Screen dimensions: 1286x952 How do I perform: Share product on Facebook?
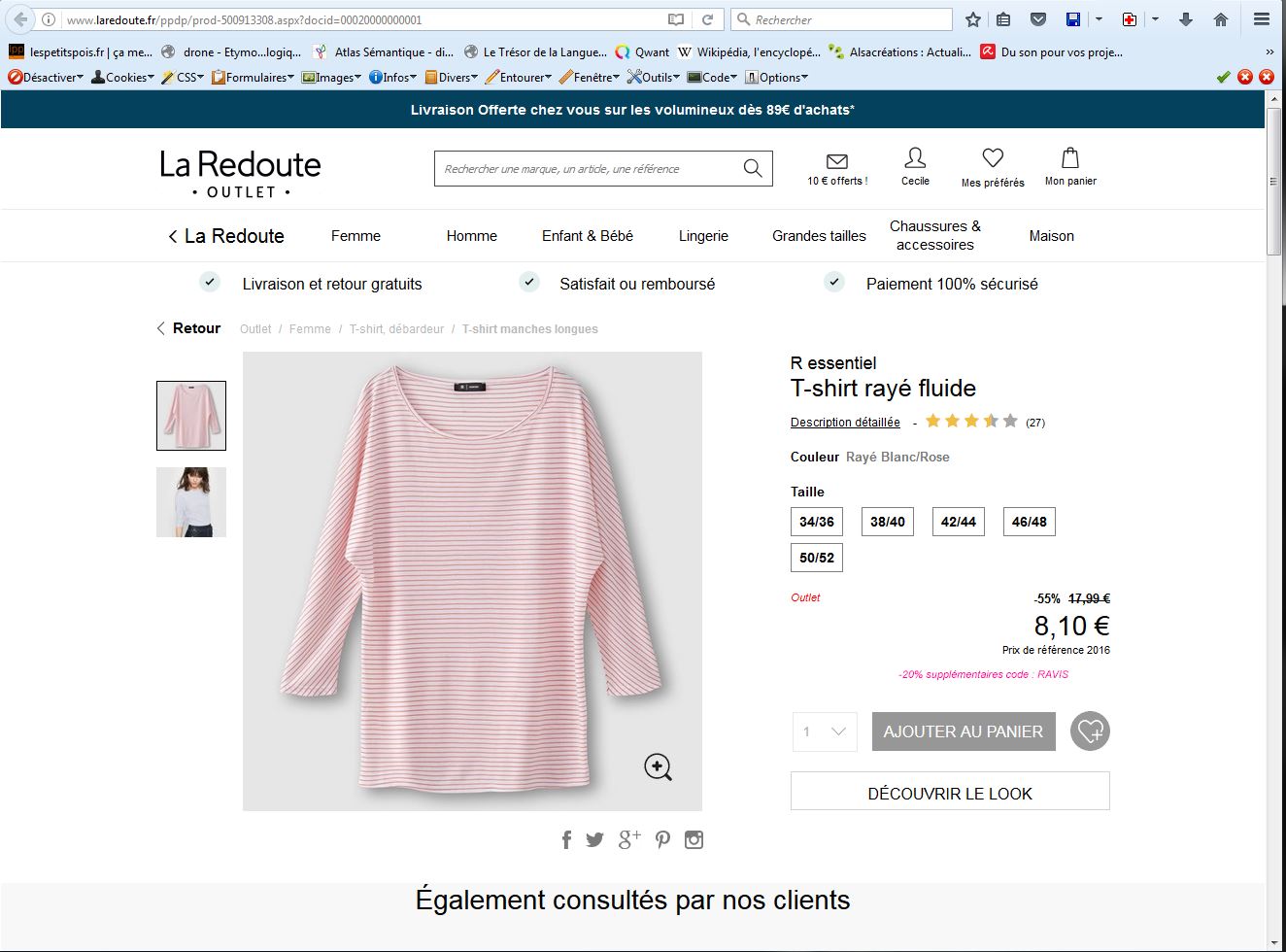point(566,840)
